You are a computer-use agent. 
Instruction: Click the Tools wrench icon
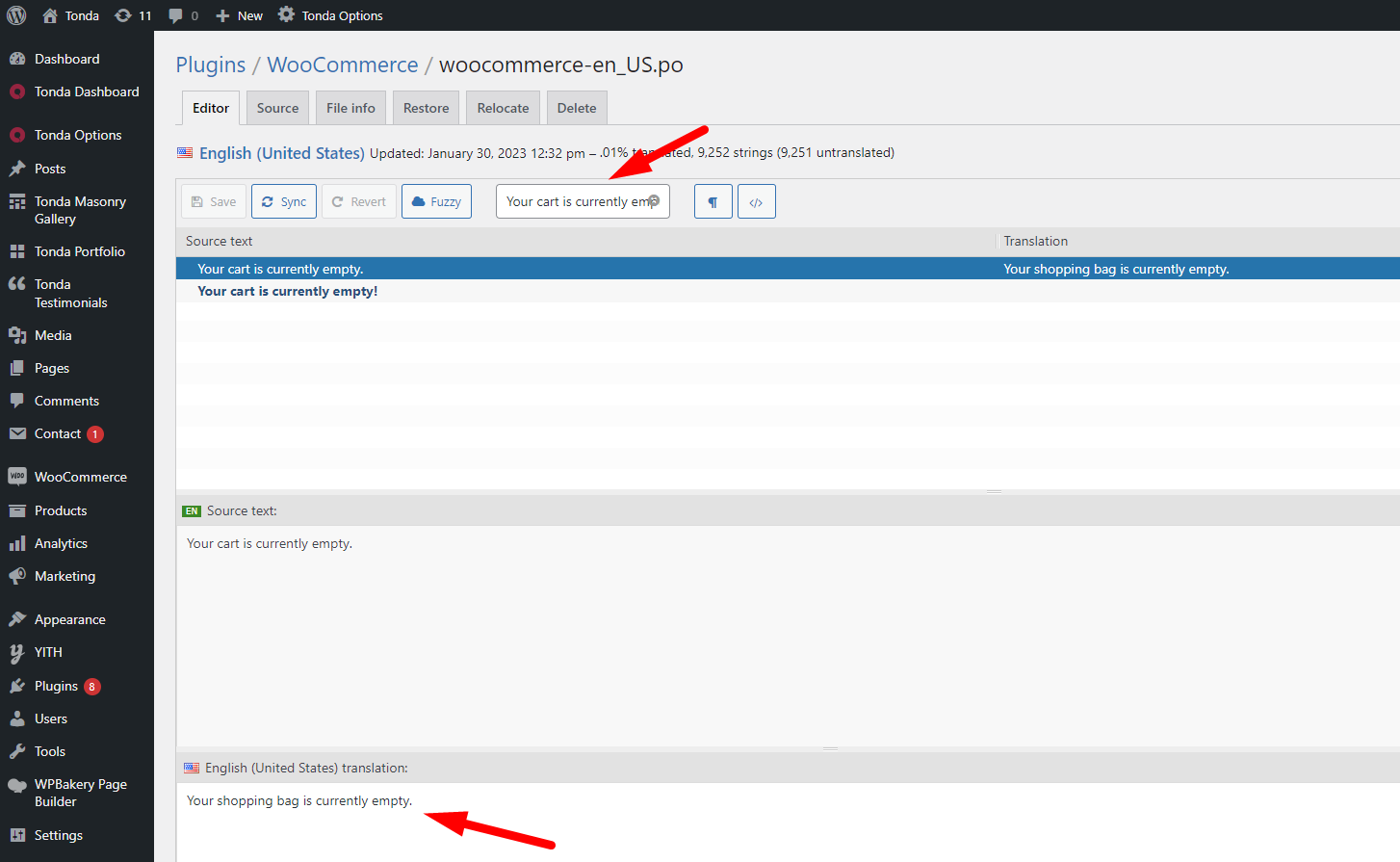coord(17,751)
